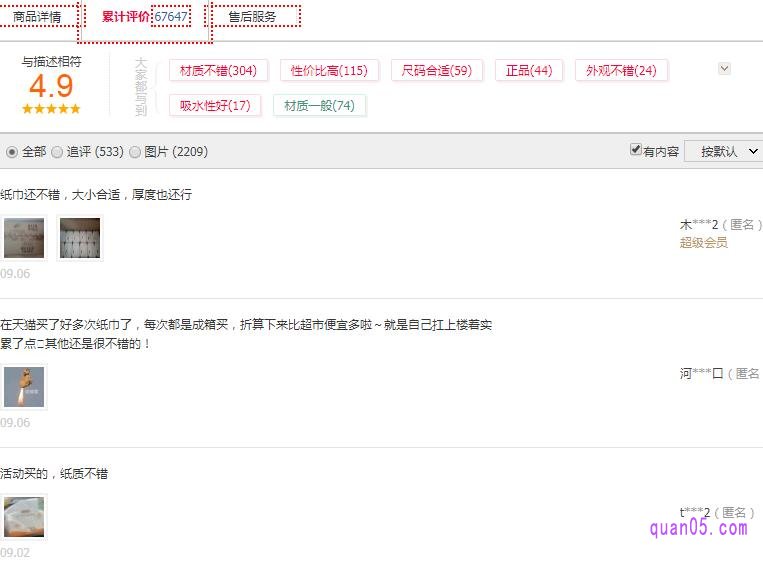
Task: Filter by 尺码合适(59) tag
Action: click(436, 71)
